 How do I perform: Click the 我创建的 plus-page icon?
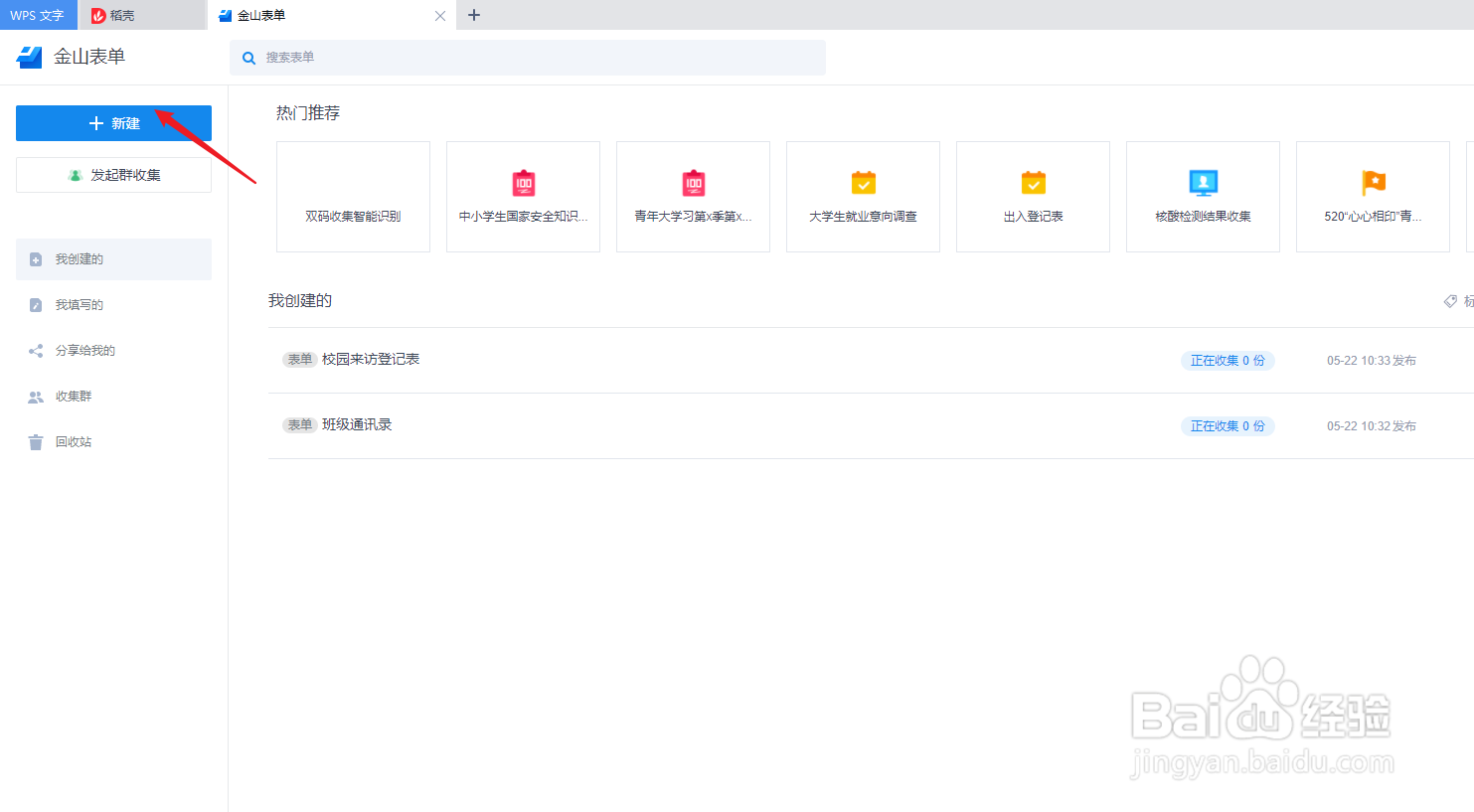[36, 259]
